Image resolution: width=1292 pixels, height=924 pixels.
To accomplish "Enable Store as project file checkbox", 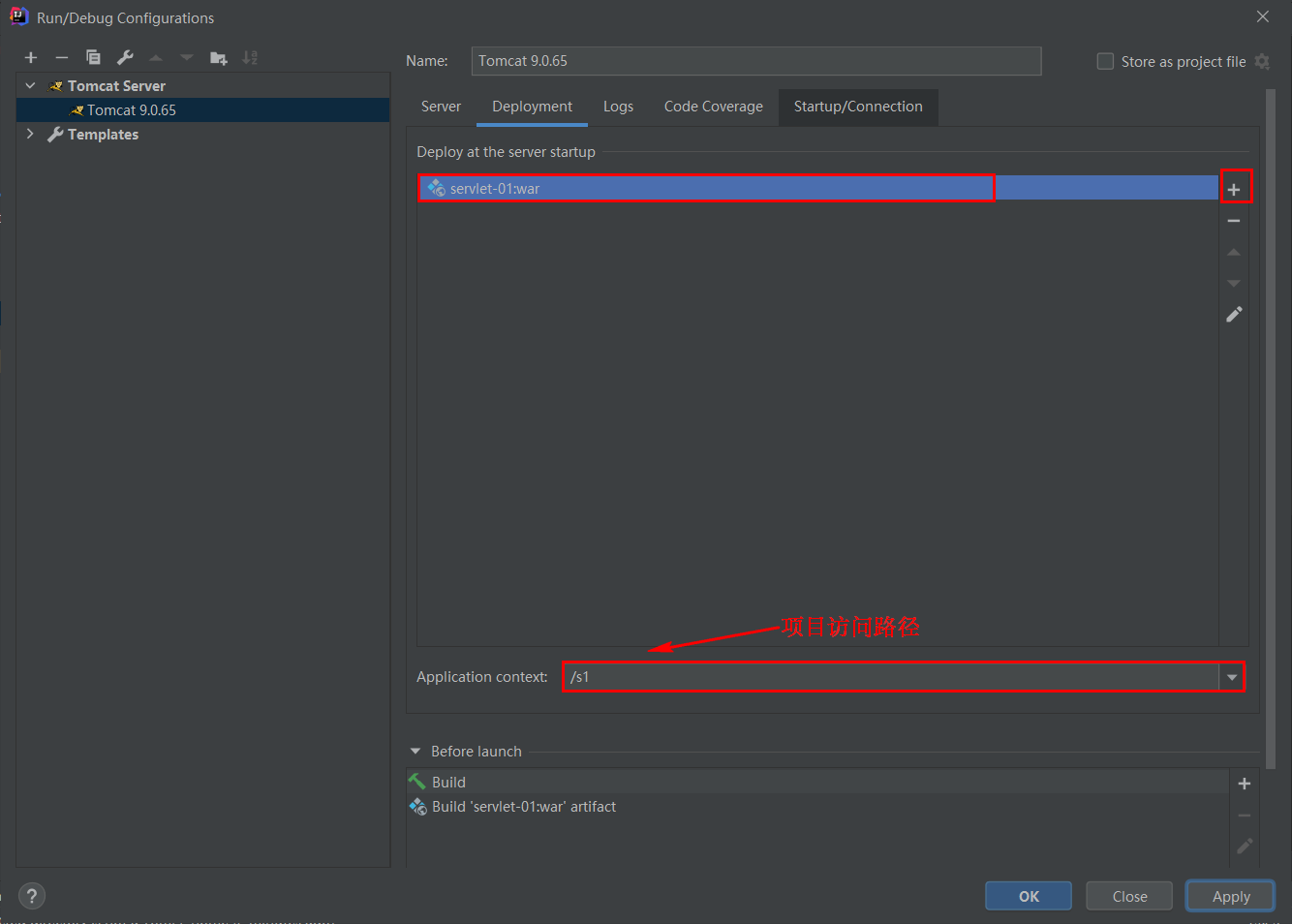I will [x=1105, y=61].
